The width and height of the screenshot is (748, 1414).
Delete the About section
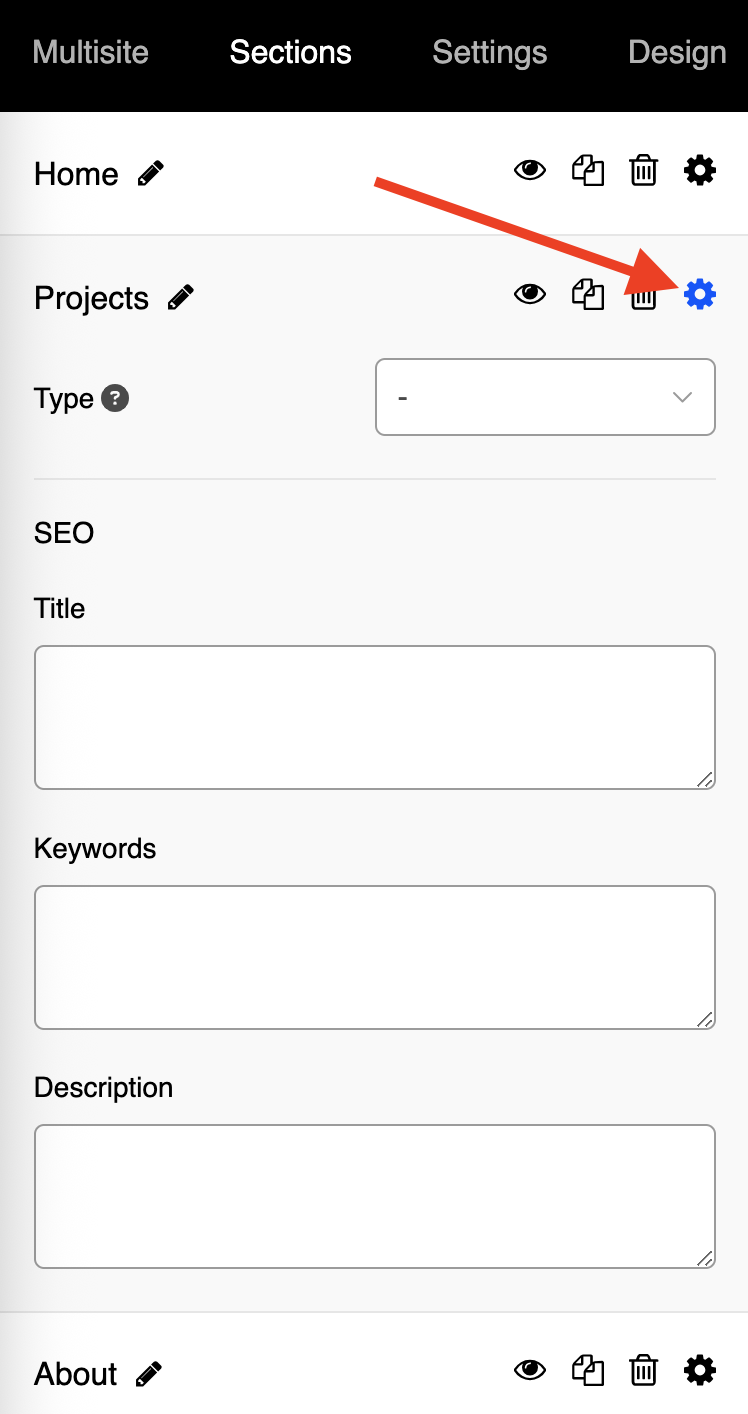tap(644, 1371)
